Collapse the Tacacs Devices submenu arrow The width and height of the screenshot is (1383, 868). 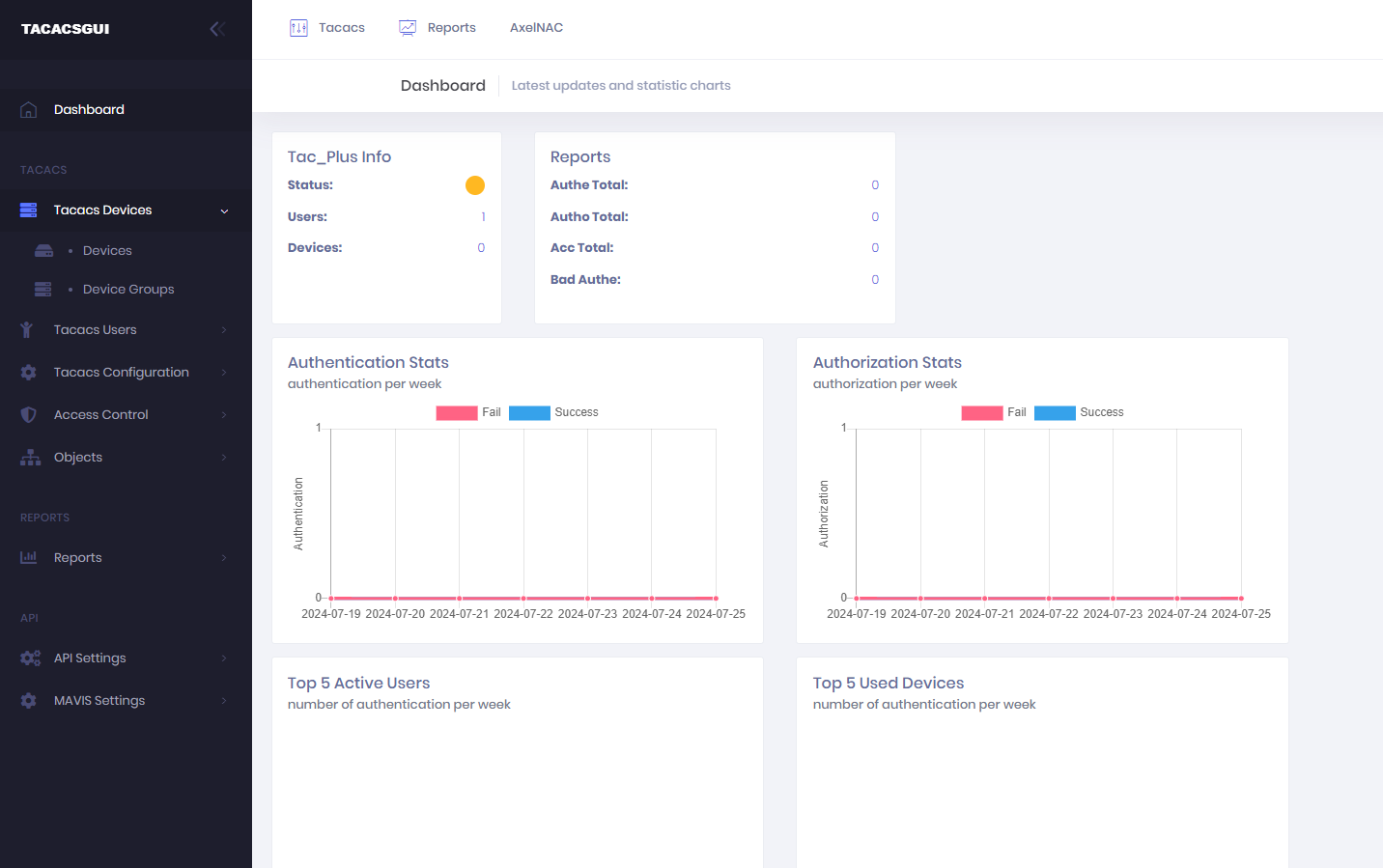(225, 210)
